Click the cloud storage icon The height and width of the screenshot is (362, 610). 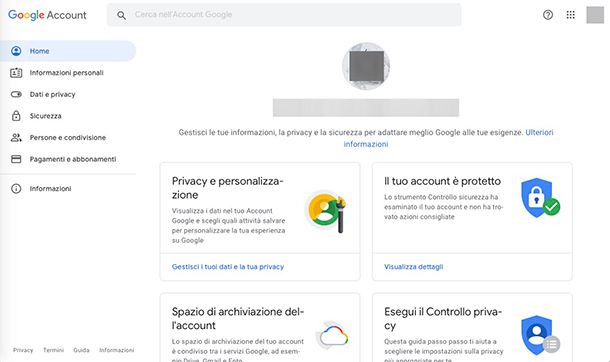[x=332, y=335]
